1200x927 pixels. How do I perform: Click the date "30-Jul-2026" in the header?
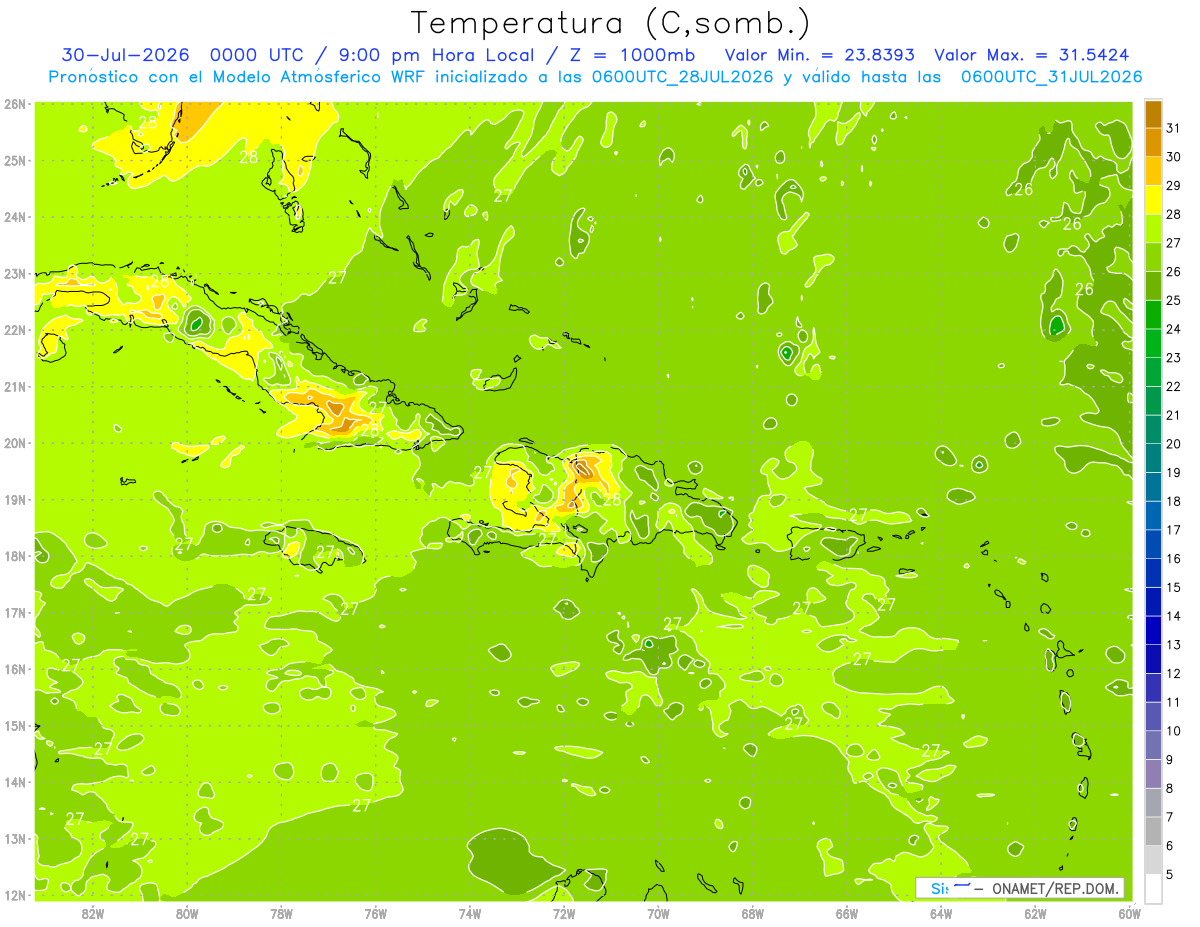point(125,55)
